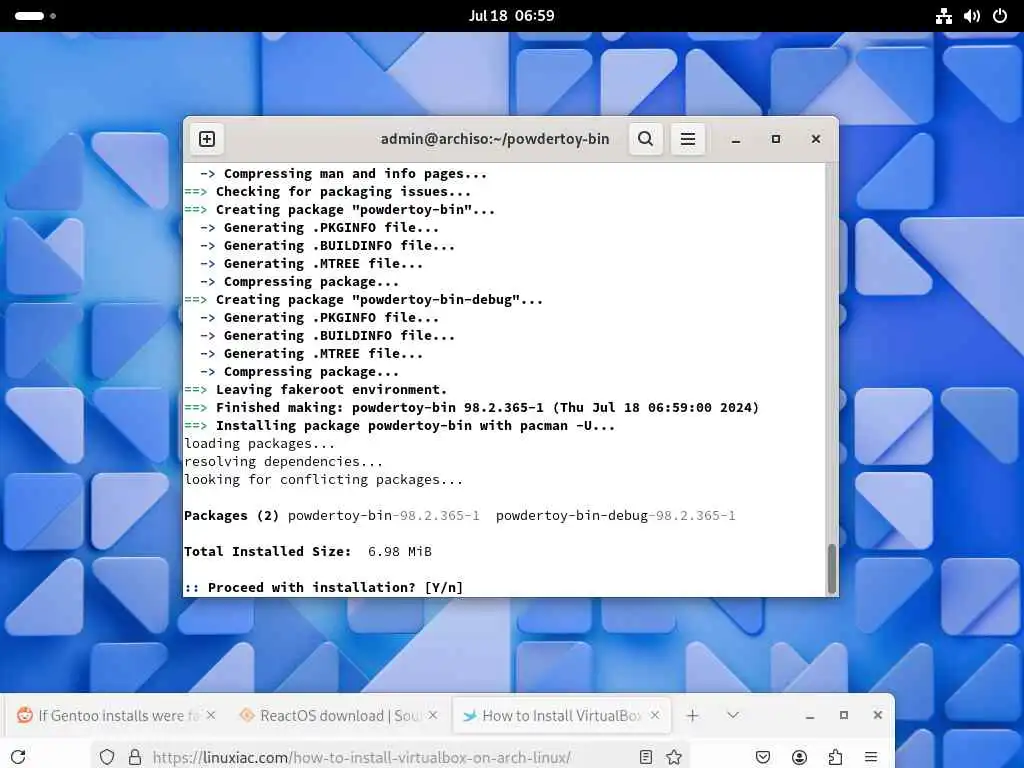
Task: Close the ReactOS download tab
Action: click(x=433, y=715)
